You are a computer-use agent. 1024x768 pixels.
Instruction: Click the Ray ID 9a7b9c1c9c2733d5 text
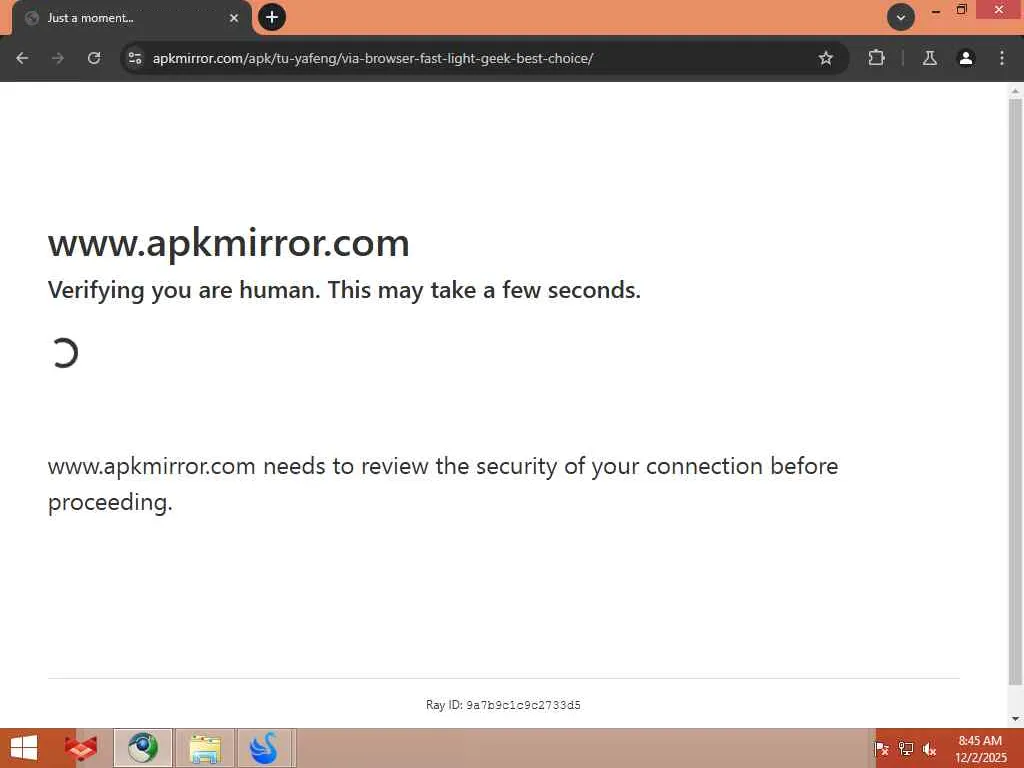point(503,705)
